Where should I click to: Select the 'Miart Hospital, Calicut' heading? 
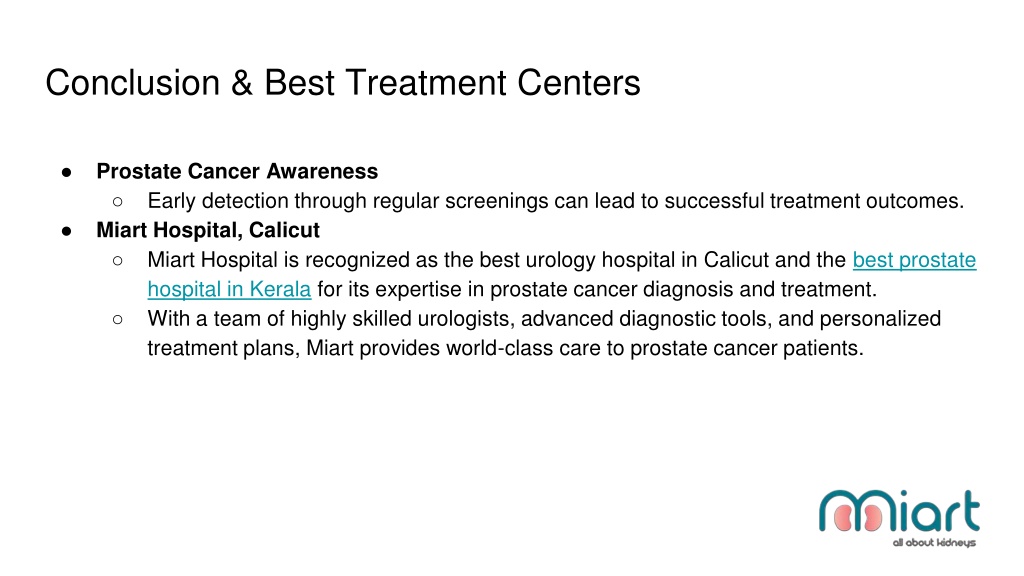pos(208,230)
